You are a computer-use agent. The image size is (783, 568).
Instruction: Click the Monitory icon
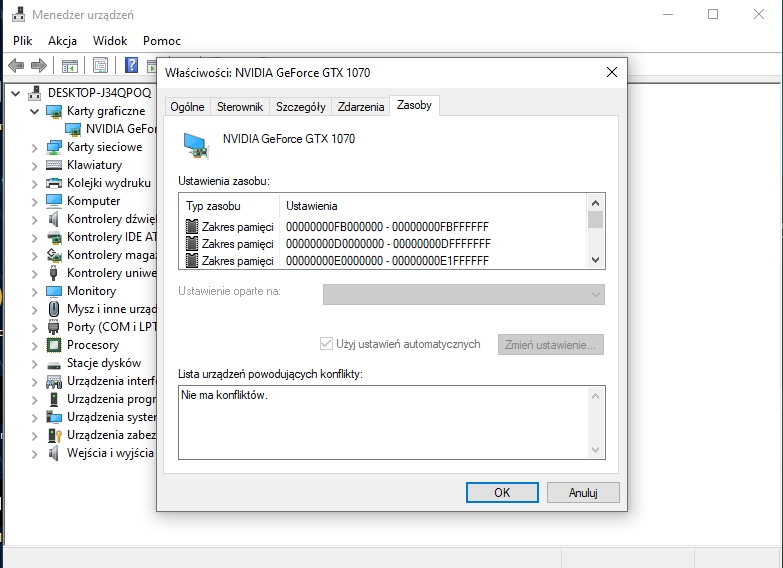pos(53,291)
